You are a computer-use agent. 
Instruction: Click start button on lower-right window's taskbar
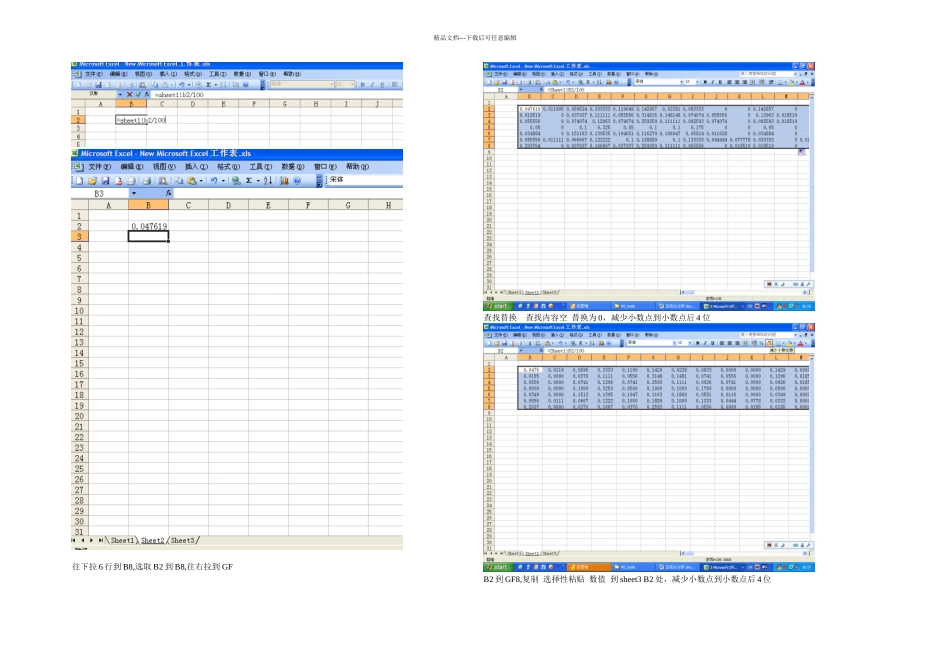[498, 567]
